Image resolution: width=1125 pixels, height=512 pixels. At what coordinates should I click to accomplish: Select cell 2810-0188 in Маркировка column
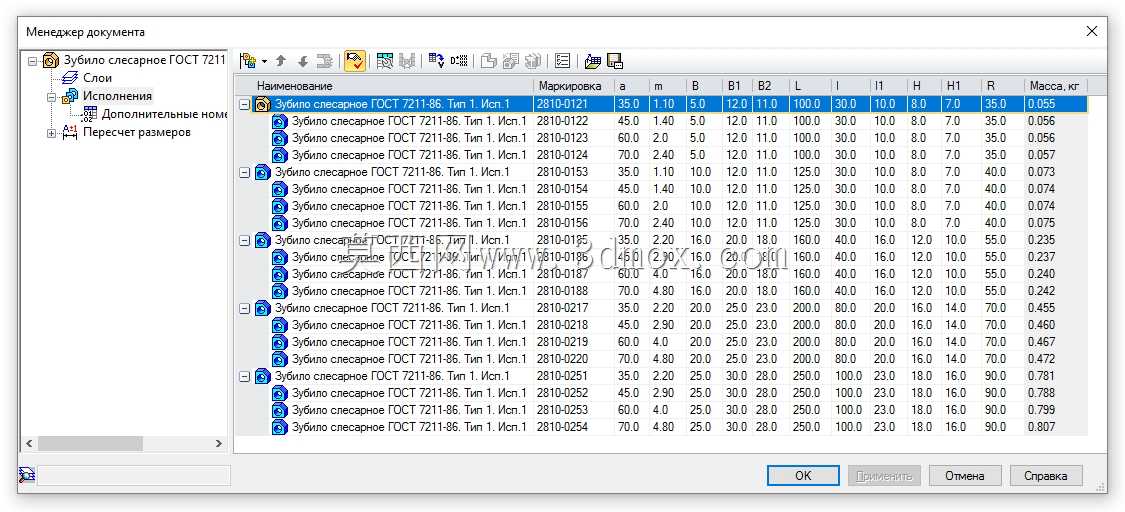[x=574, y=291]
